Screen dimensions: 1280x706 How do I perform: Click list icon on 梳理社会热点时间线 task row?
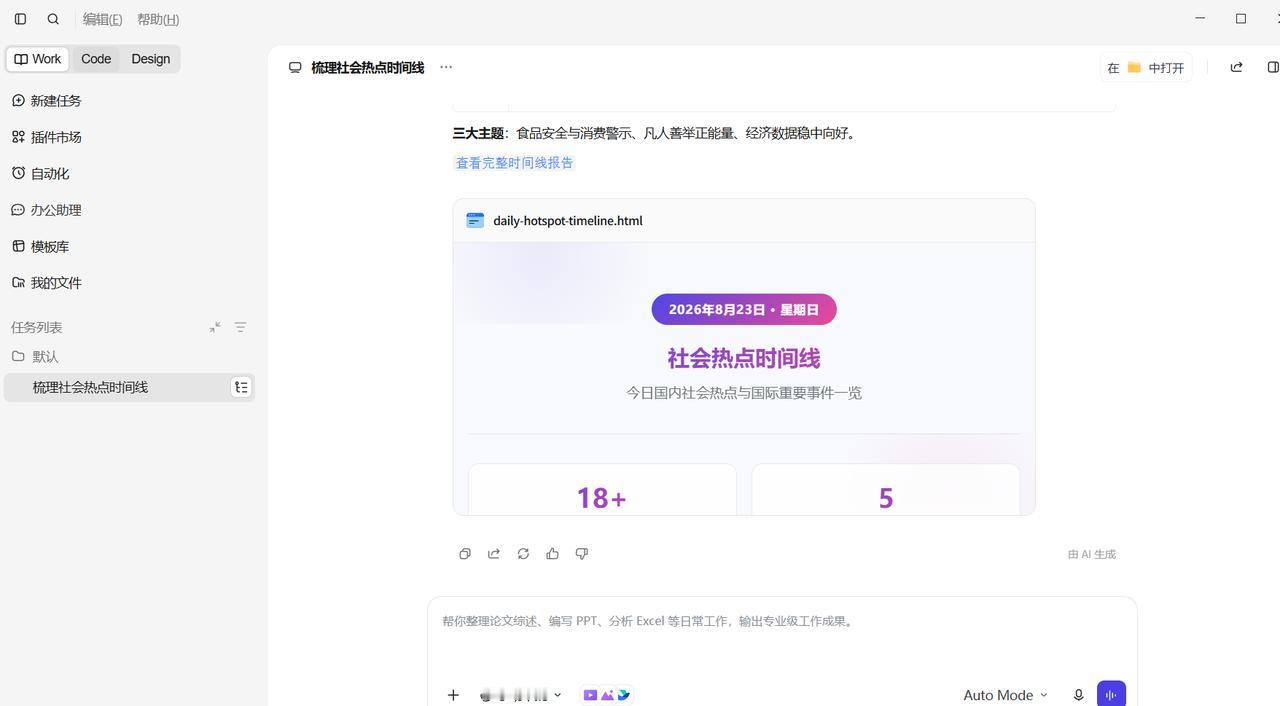click(x=241, y=387)
